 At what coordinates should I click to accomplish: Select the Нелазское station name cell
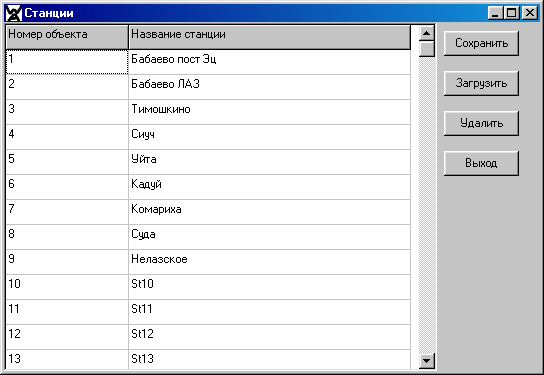270,262
